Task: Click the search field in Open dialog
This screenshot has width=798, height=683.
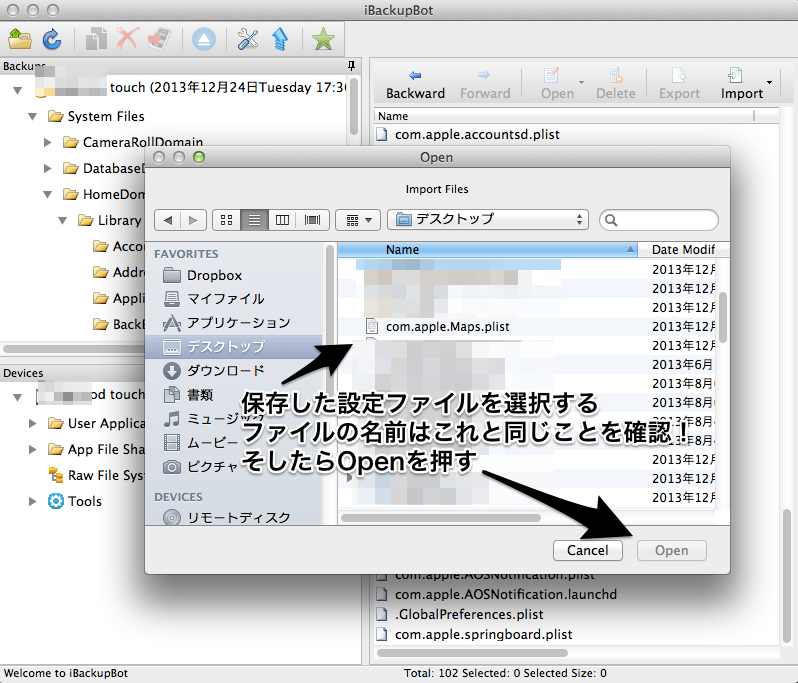Action: click(659, 220)
